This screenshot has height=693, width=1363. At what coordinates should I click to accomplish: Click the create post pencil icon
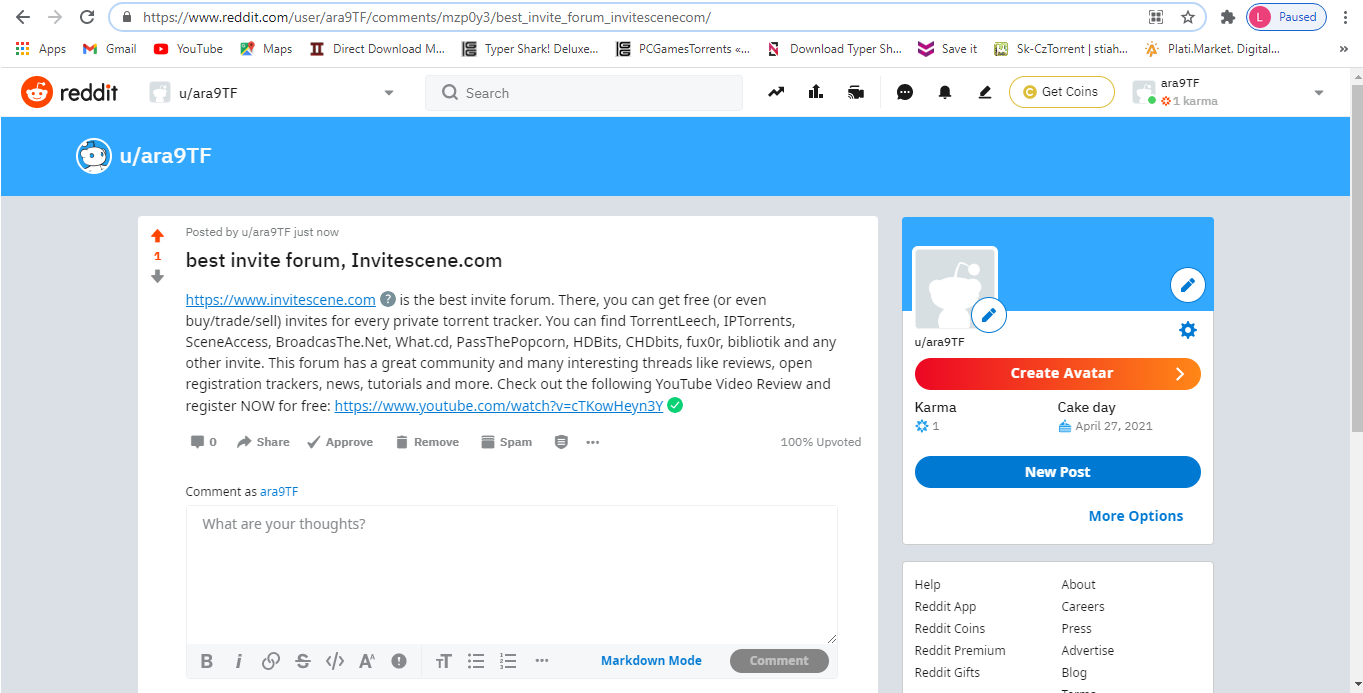(x=985, y=93)
